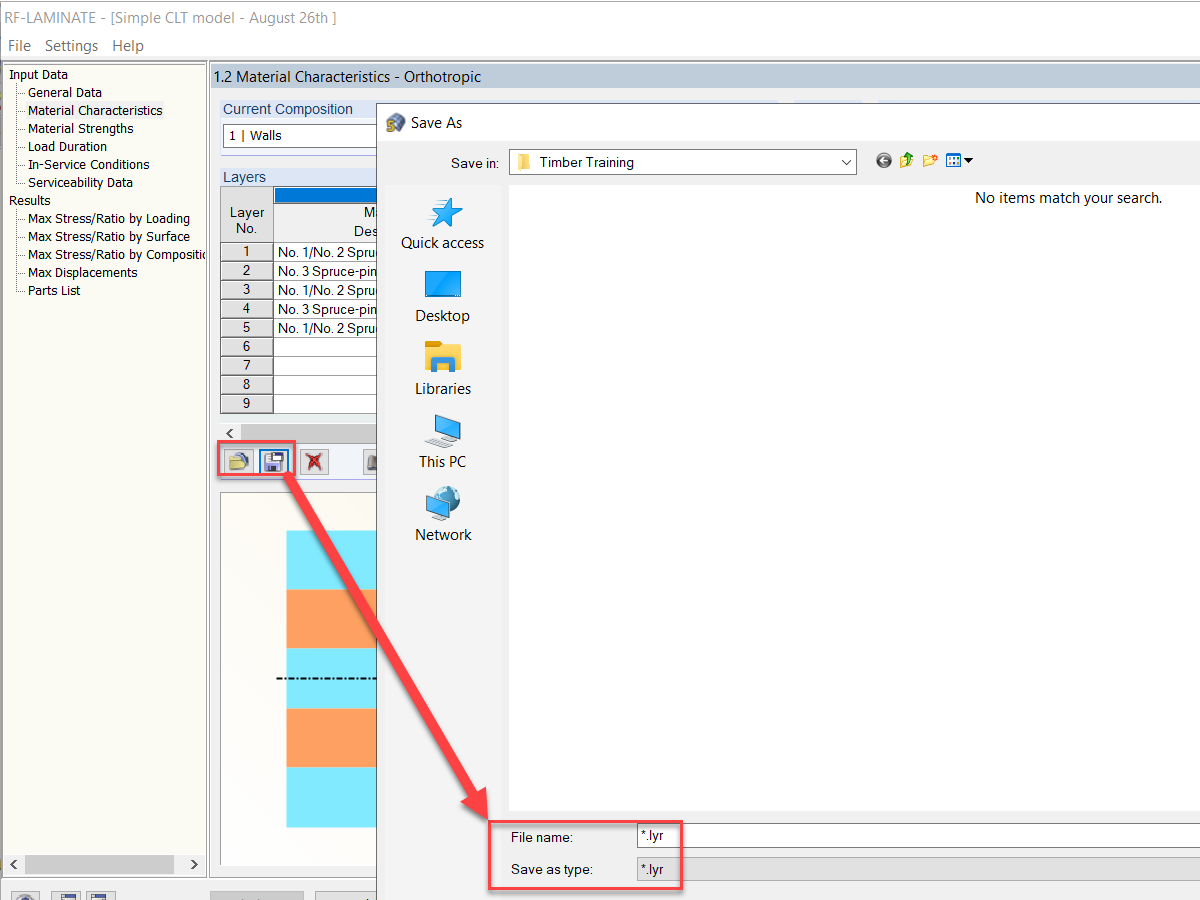Open Max Displacements results
The width and height of the screenshot is (1200, 900).
[x=83, y=273]
